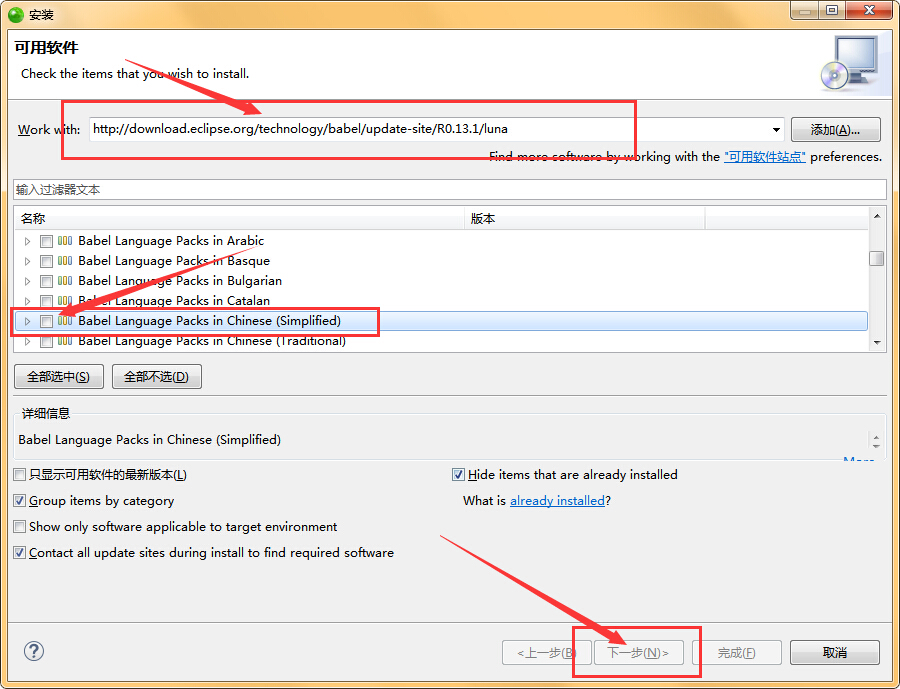The image size is (900, 689).
Task: Click the language list vertical scrollbar thumb
Action: click(x=876, y=259)
